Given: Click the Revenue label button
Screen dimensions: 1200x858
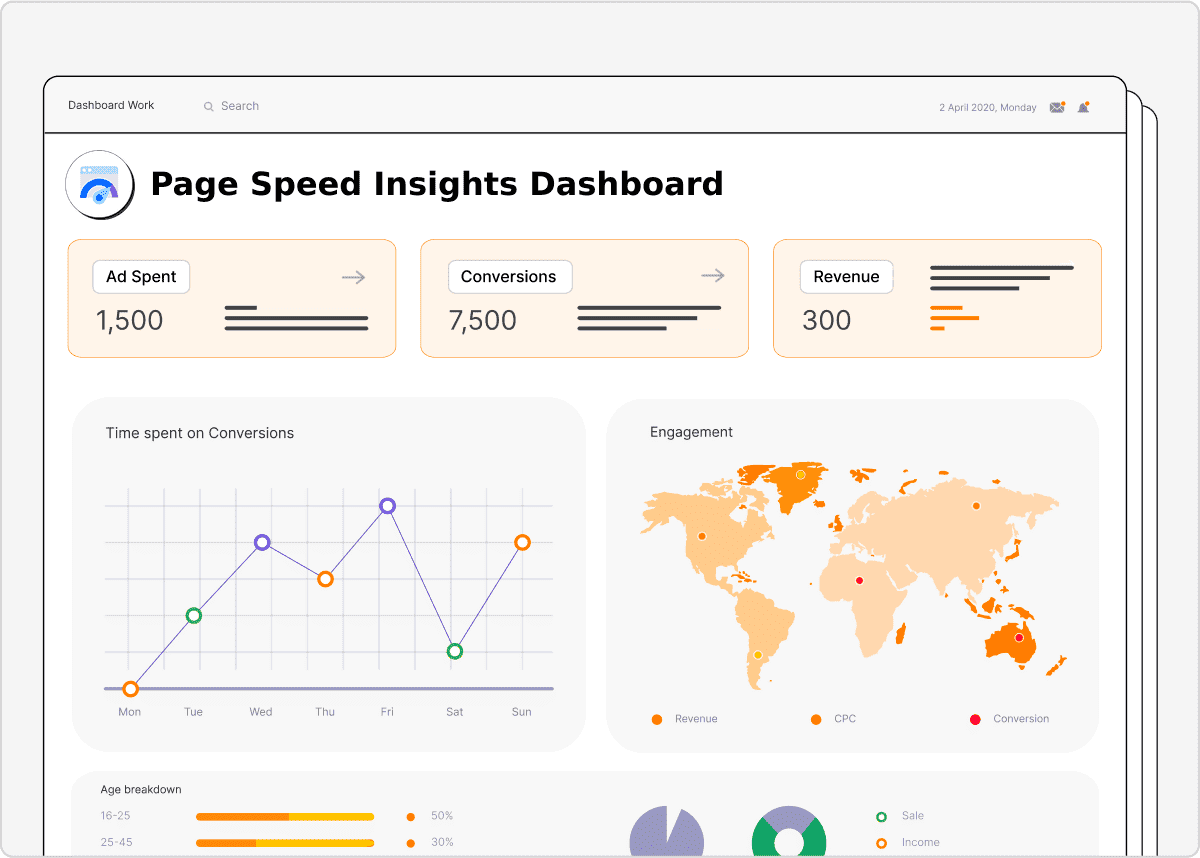Looking at the screenshot, I should pyautogui.click(x=846, y=277).
